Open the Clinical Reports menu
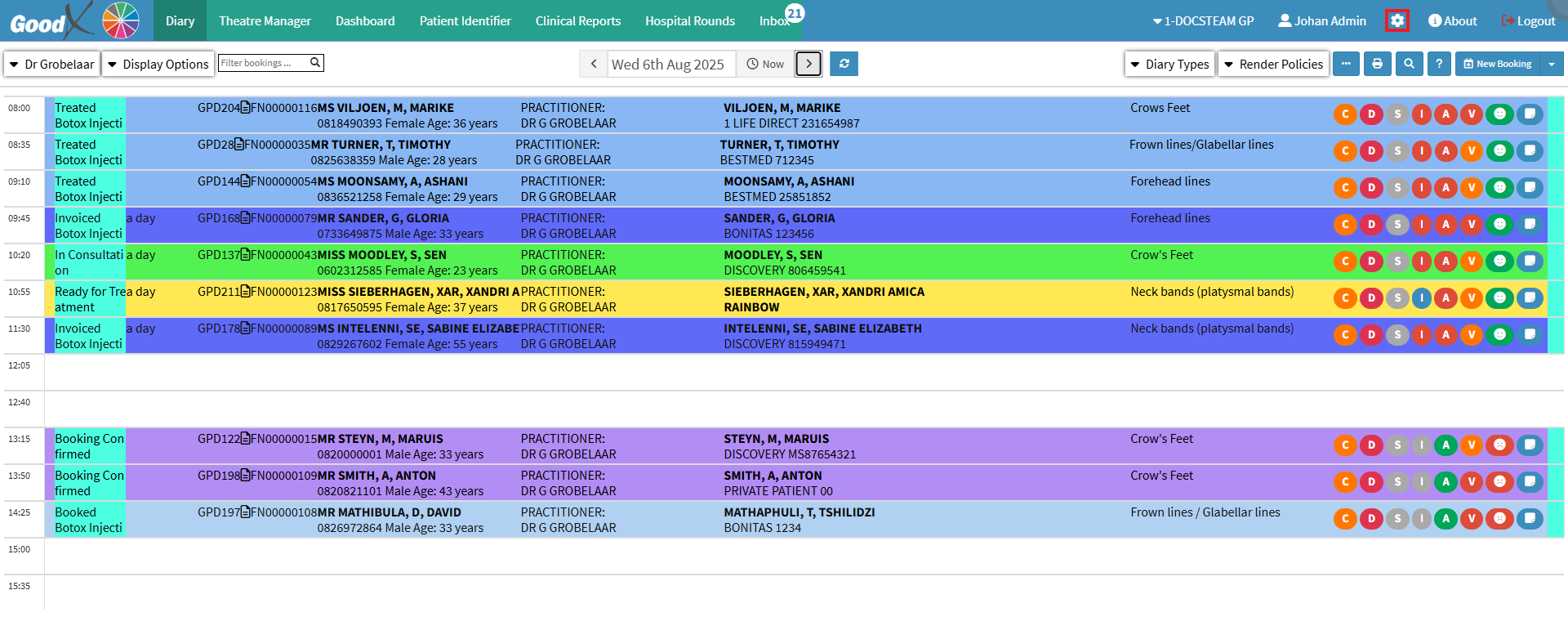 [577, 20]
